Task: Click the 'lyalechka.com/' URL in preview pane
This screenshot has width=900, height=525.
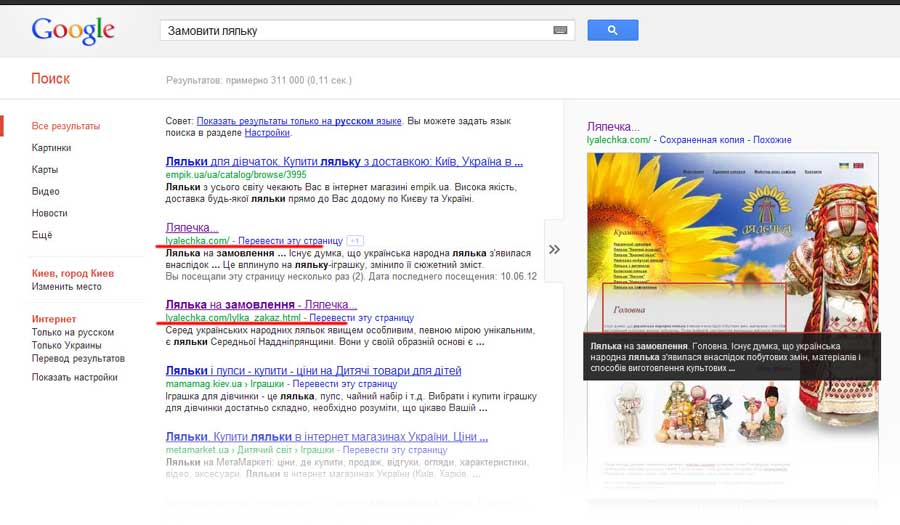Action: pos(619,139)
